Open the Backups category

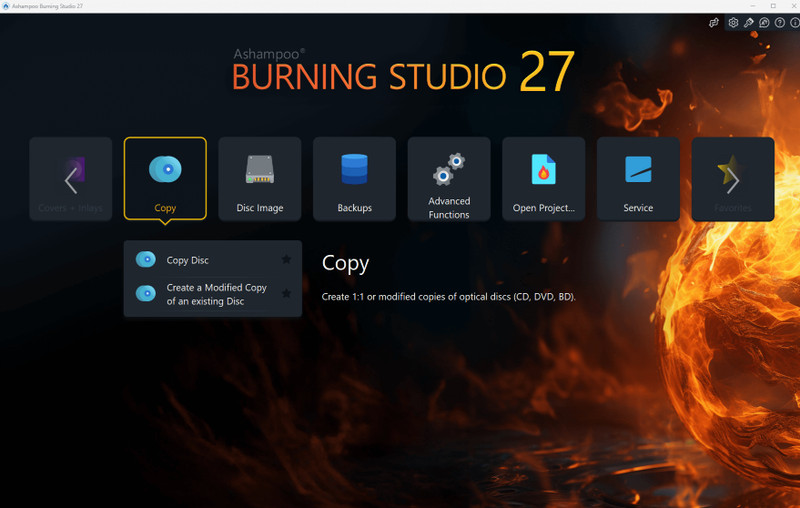tap(354, 179)
